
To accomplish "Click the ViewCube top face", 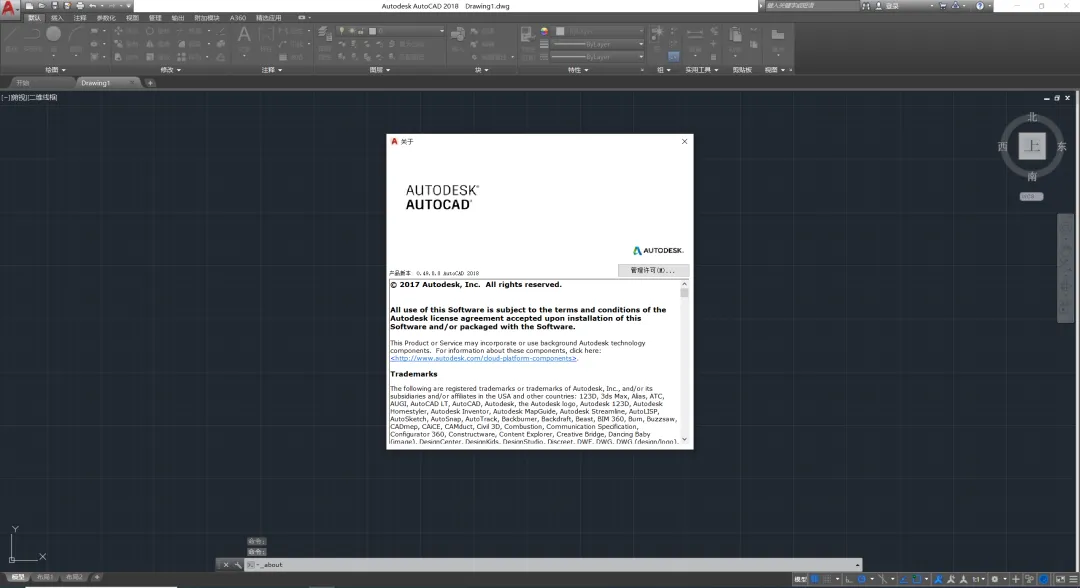I will [1032, 146].
